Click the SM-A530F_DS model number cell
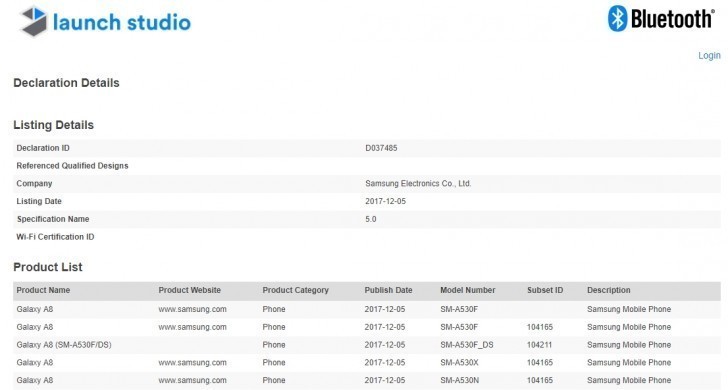This screenshot has width=728, height=390. coord(467,345)
